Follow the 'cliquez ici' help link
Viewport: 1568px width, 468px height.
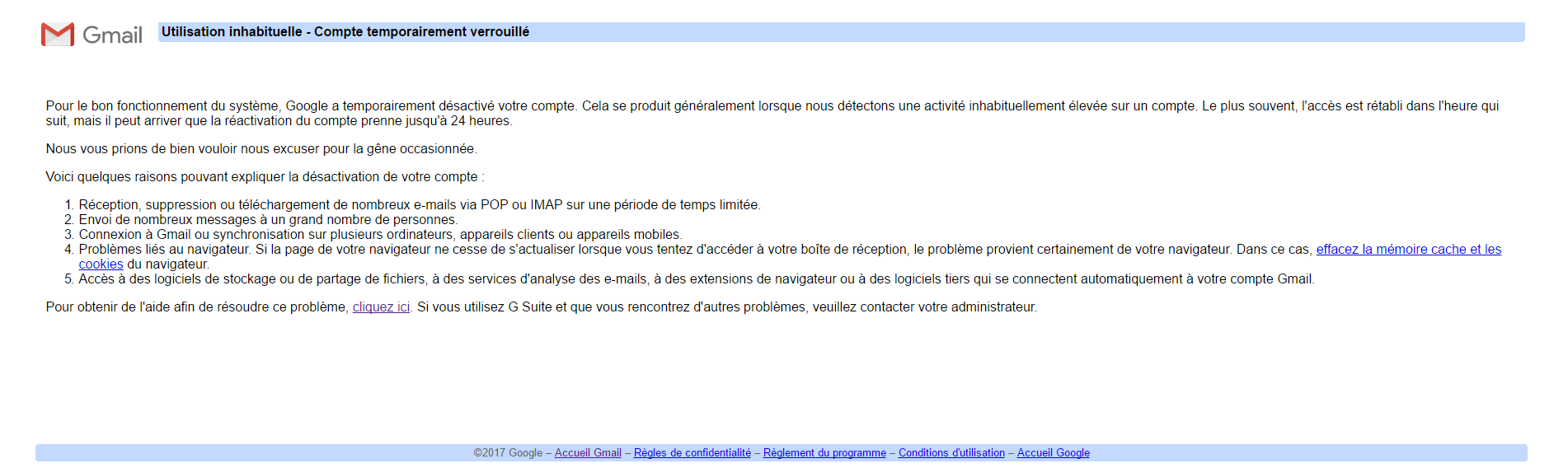point(381,307)
